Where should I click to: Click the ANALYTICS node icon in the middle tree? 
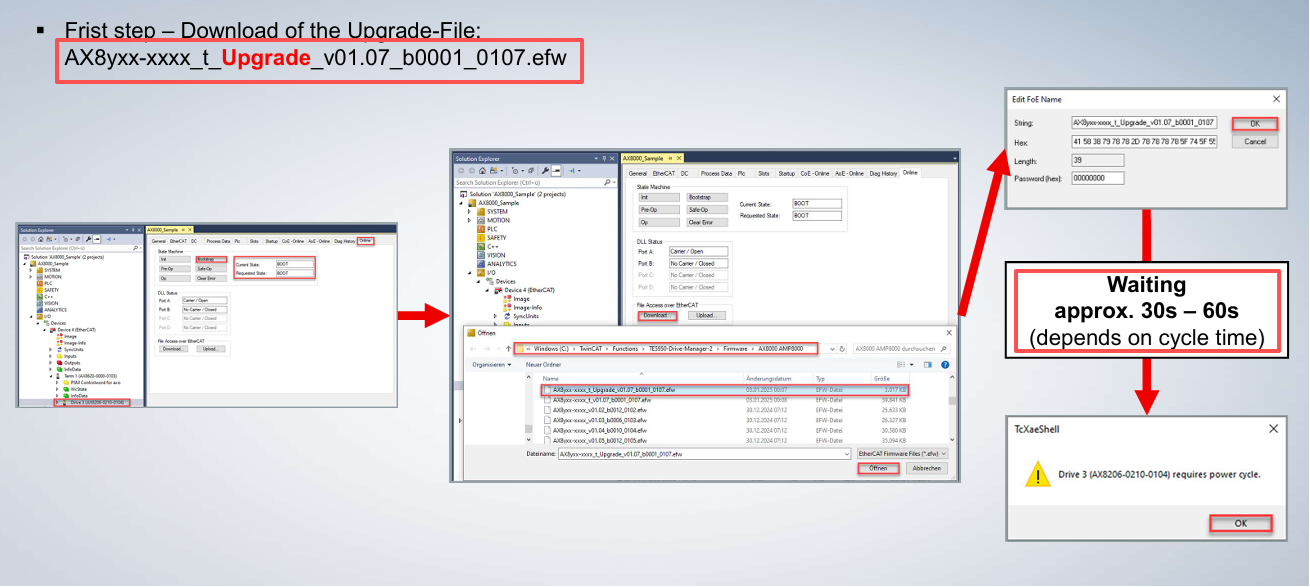pyautogui.click(x=481, y=263)
